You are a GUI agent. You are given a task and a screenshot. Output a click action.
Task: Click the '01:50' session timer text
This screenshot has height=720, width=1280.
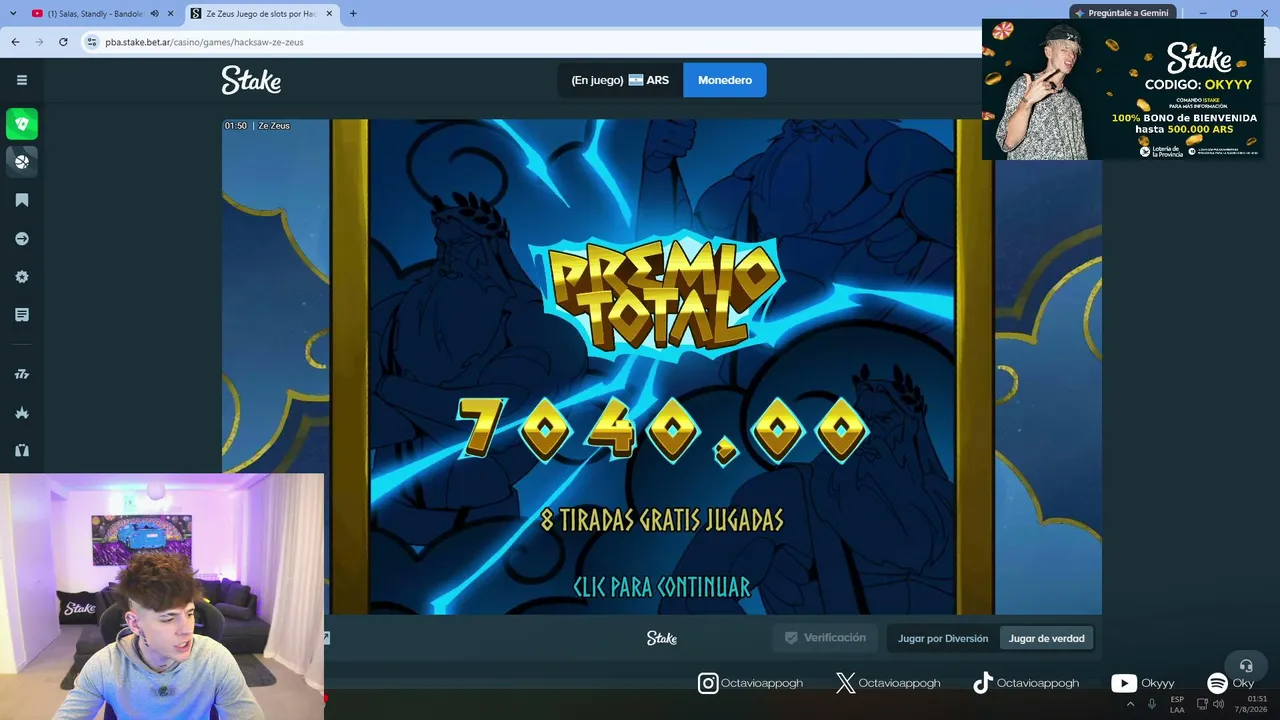click(236, 126)
